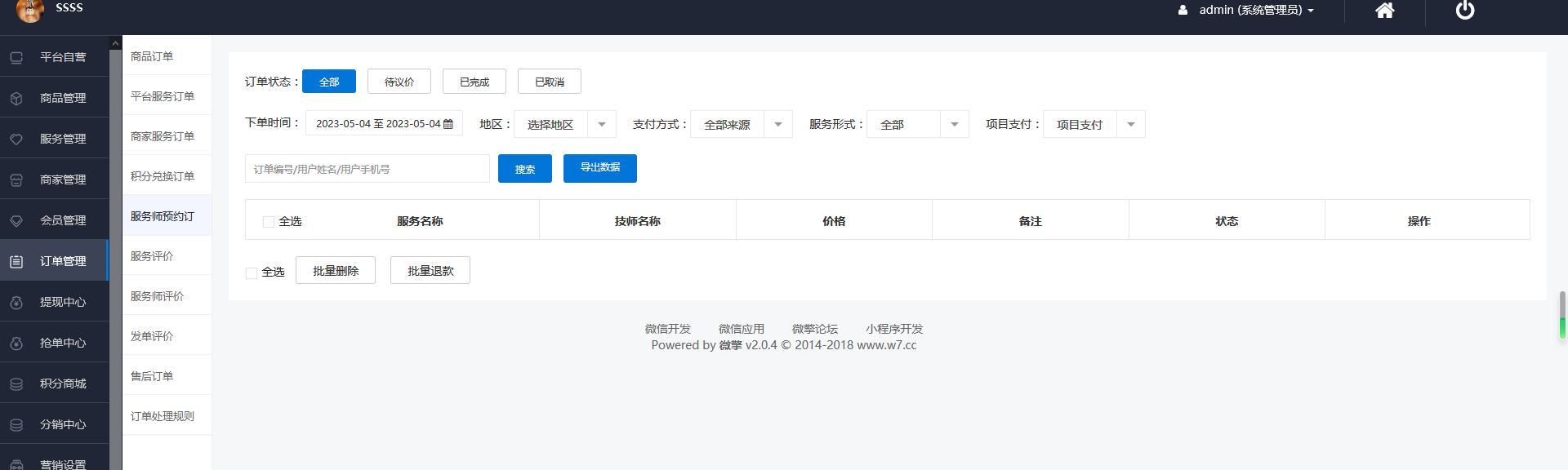
Task: Click the 备注 column header
Action: pos(1031,221)
